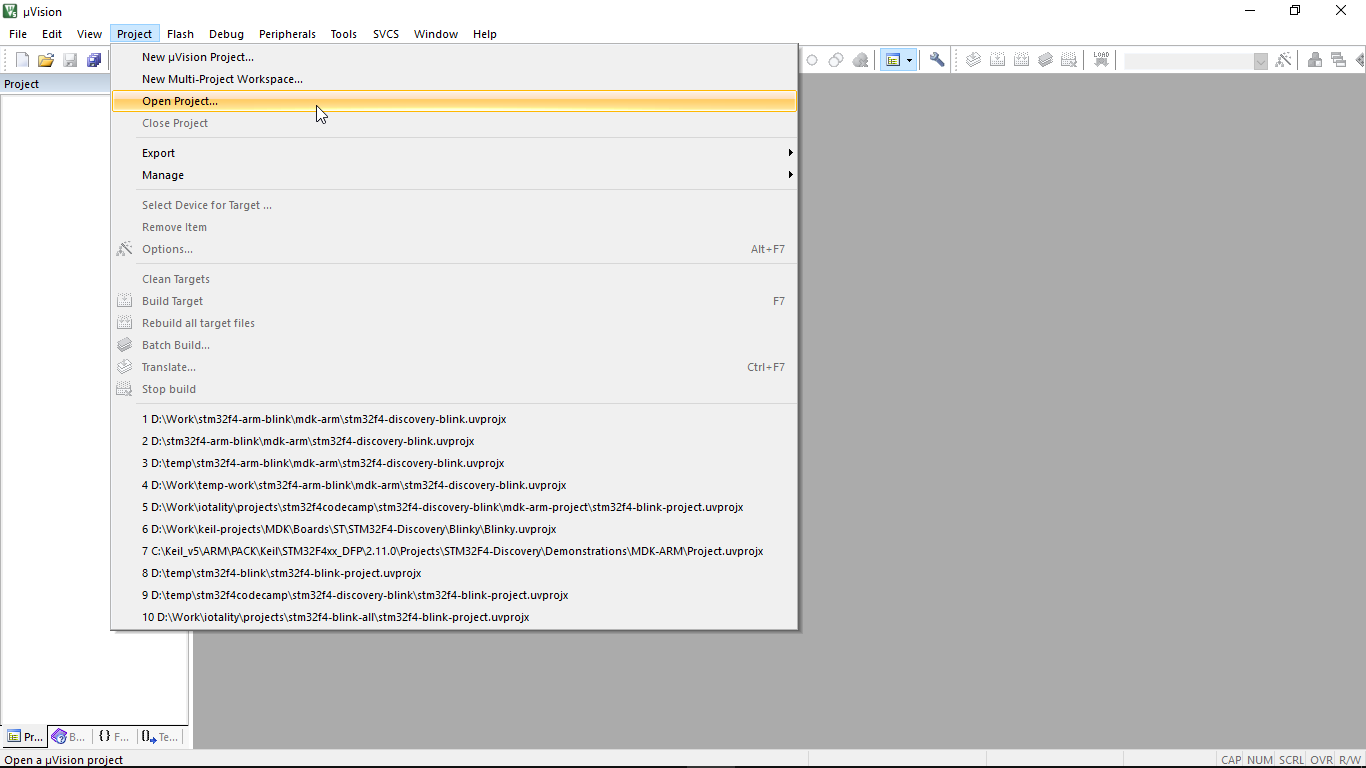Expand the Manage submenu
This screenshot has width=1366, height=768.
point(454,175)
